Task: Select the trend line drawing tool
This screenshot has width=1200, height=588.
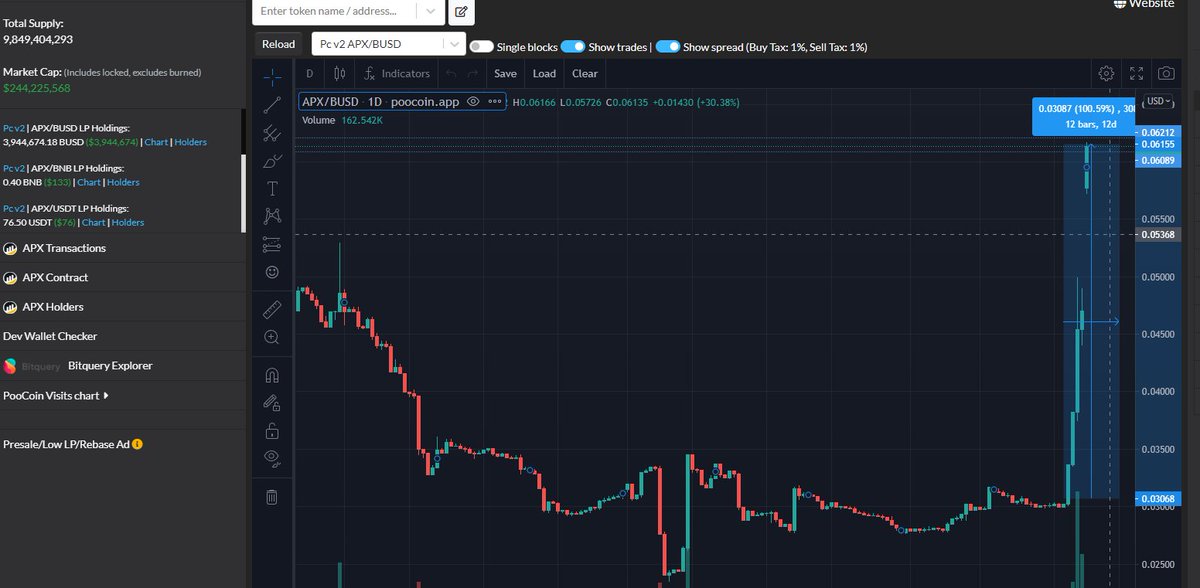Action: (x=271, y=105)
